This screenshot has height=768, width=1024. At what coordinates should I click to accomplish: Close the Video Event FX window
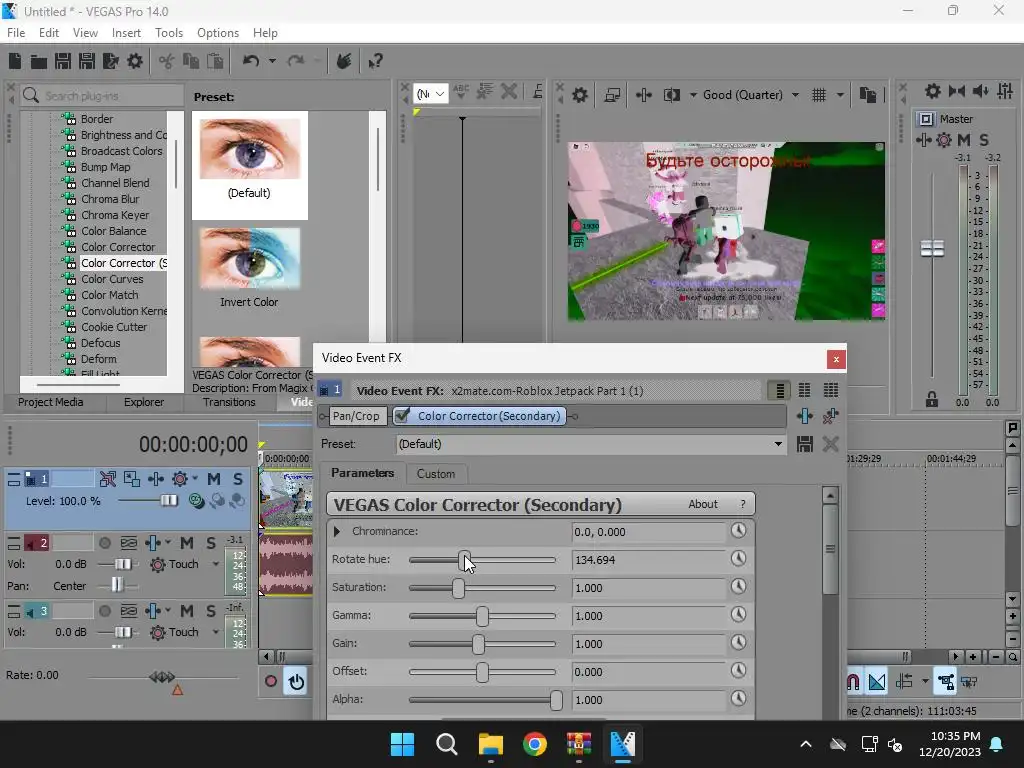[x=836, y=359]
